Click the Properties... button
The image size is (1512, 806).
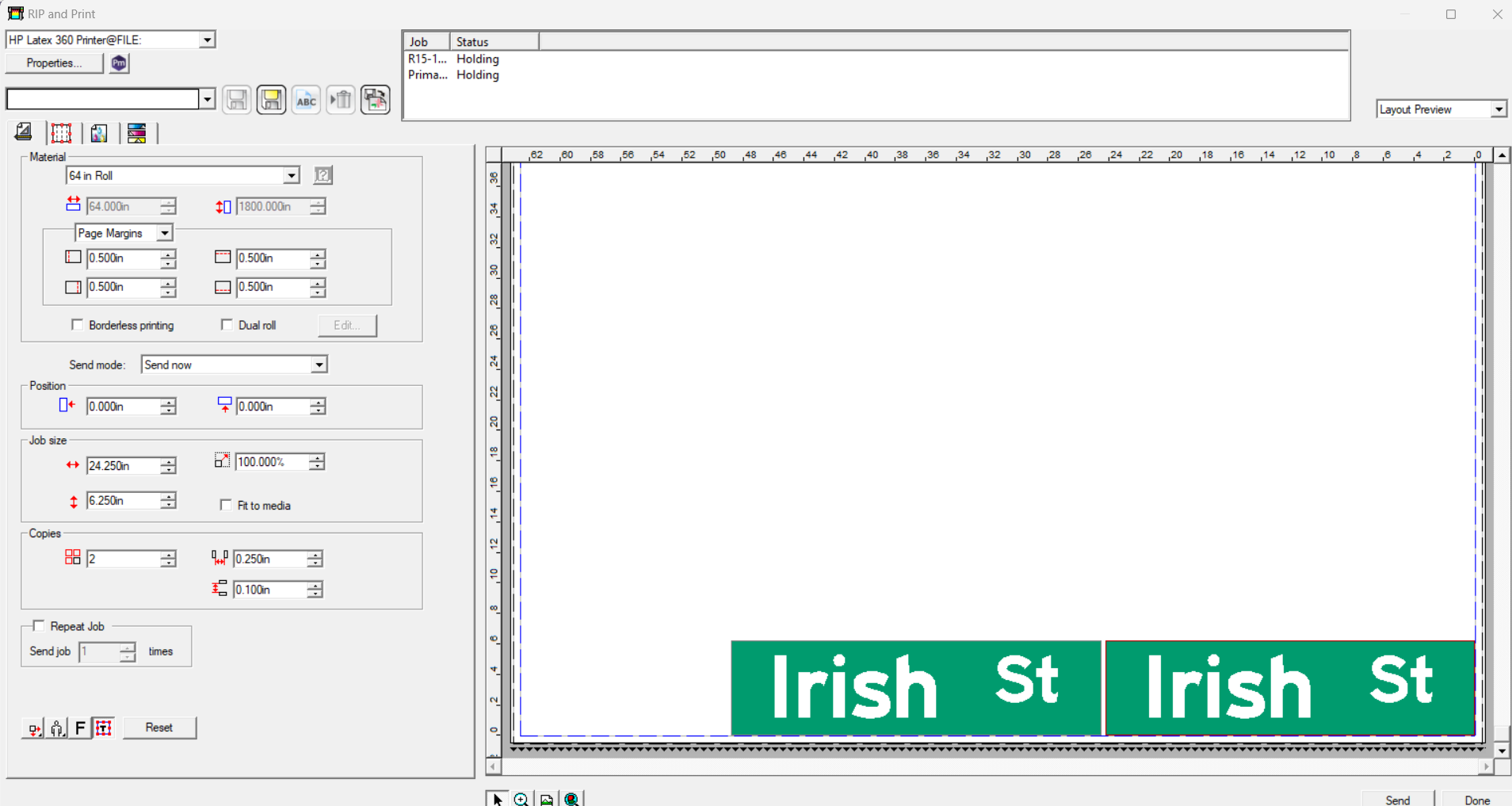point(54,63)
